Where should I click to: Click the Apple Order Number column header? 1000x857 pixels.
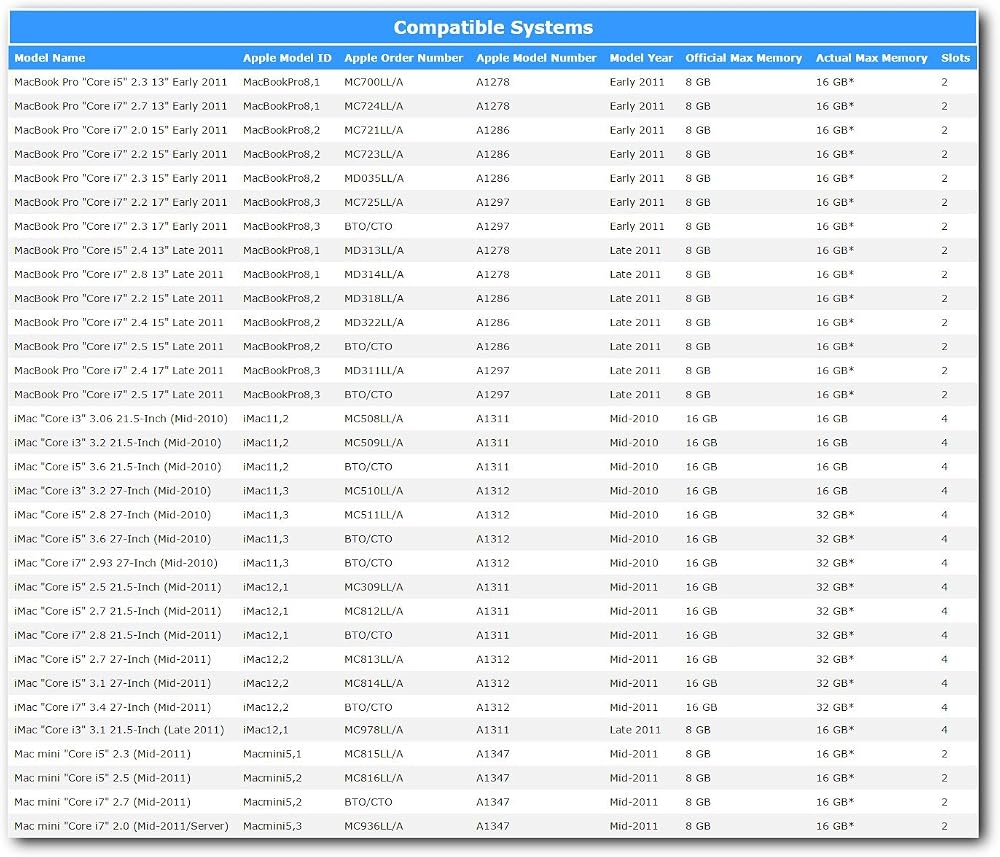point(404,58)
